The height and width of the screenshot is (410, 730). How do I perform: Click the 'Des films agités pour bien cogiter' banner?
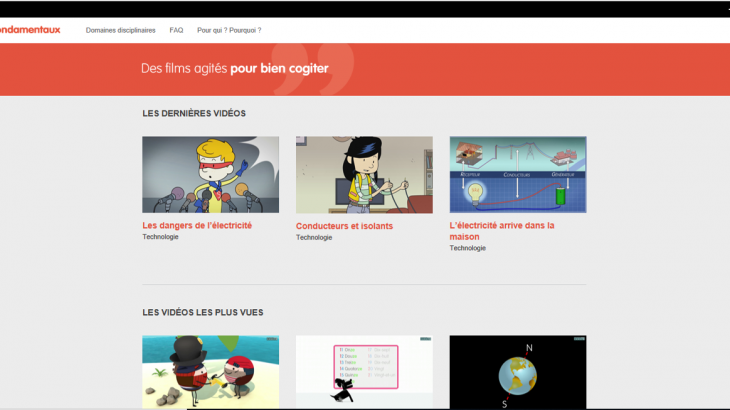coord(234,69)
